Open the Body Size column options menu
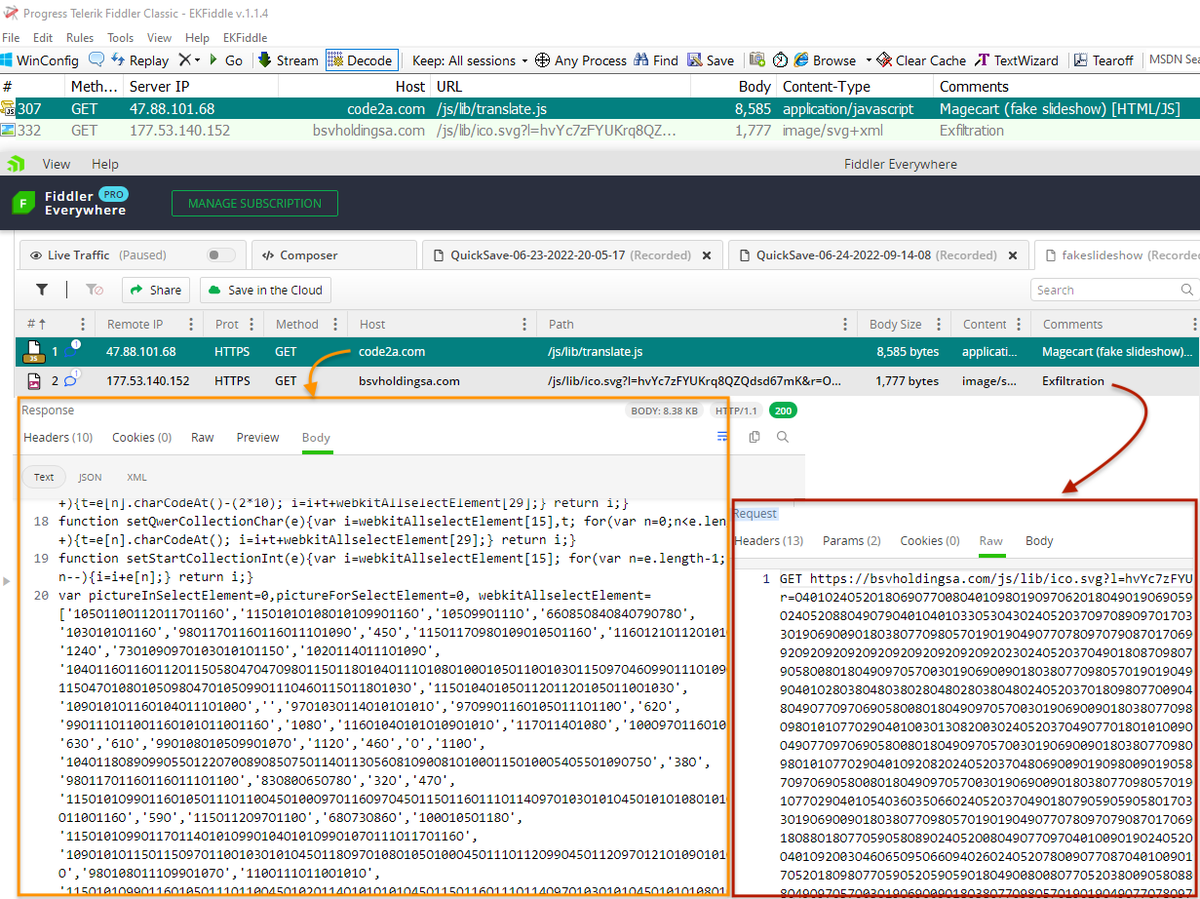This screenshot has width=1200, height=899. point(941,324)
